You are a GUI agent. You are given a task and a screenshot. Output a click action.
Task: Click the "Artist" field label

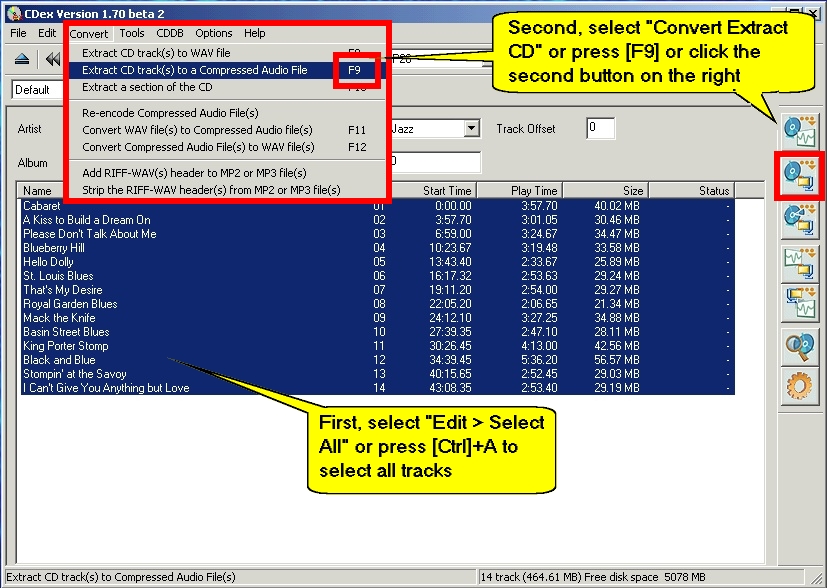pos(30,129)
